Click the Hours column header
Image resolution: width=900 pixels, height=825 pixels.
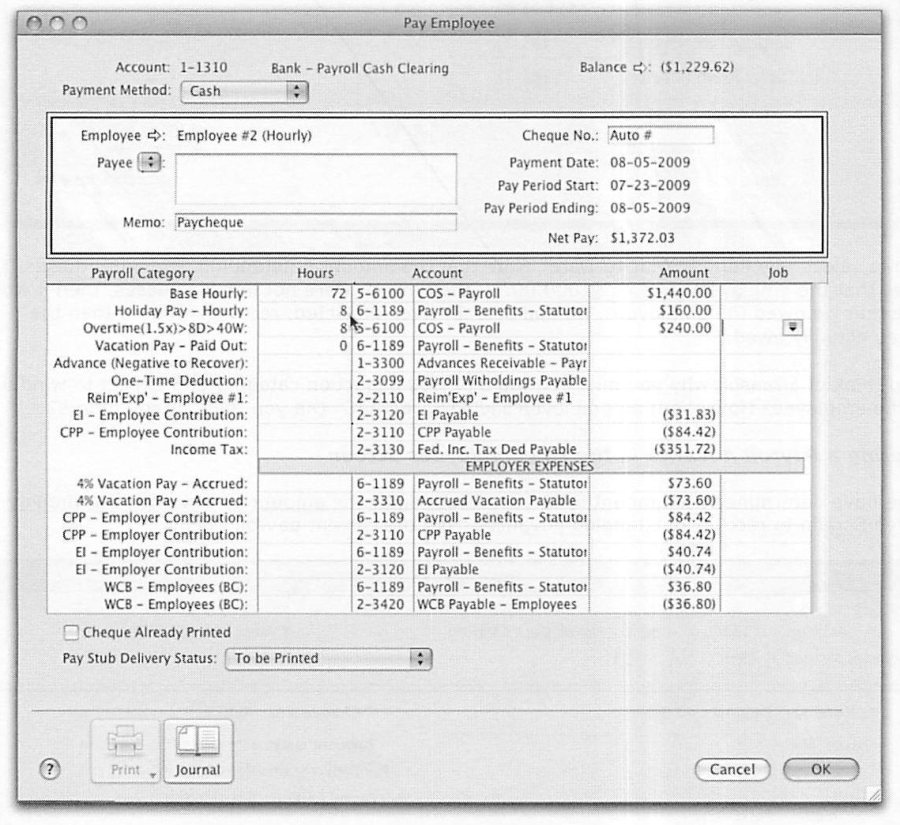(x=315, y=273)
